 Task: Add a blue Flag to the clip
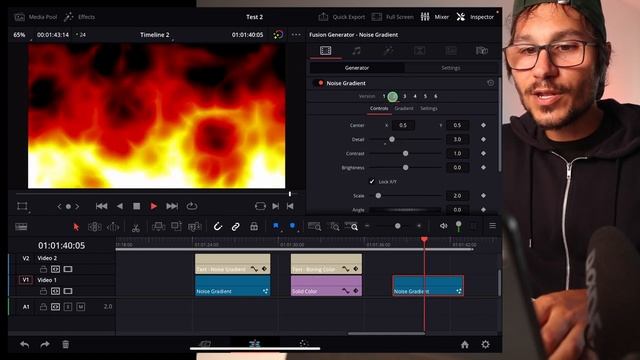(x=276, y=226)
